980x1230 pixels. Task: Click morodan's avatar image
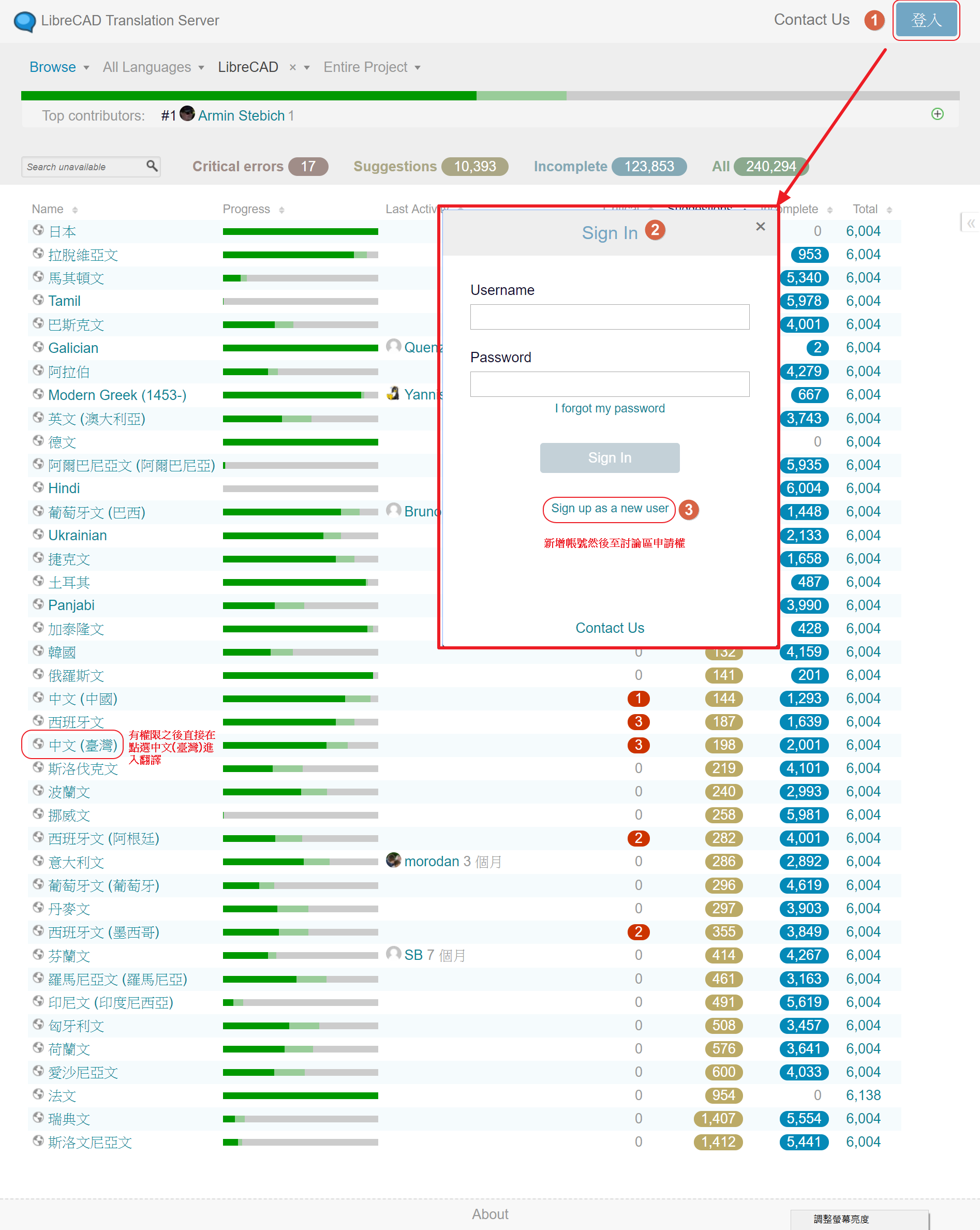tap(394, 859)
